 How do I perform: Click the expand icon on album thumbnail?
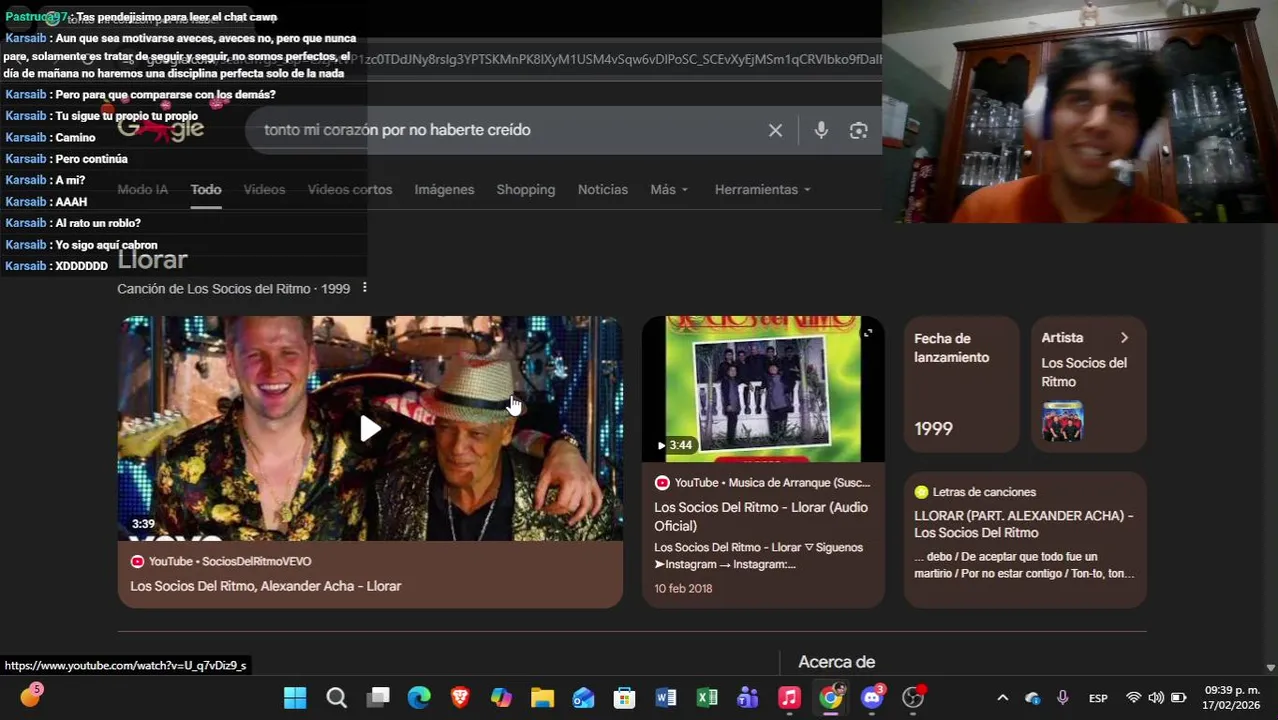pyautogui.click(x=868, y=333)
